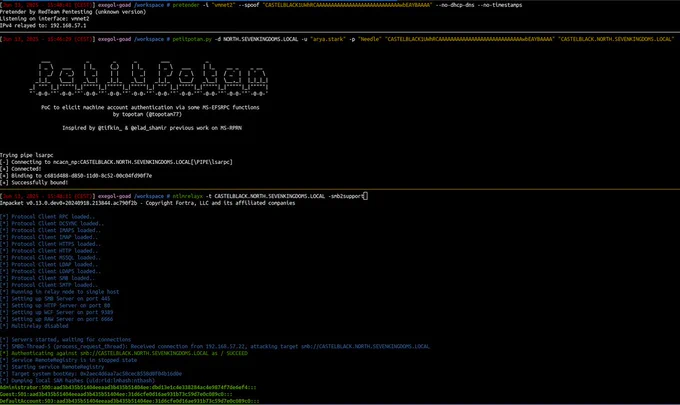Click the SMBD-Thread-5 received connection line
This screenshot has width=680, height=405.
pyautogui.click(x=215, y=346)
